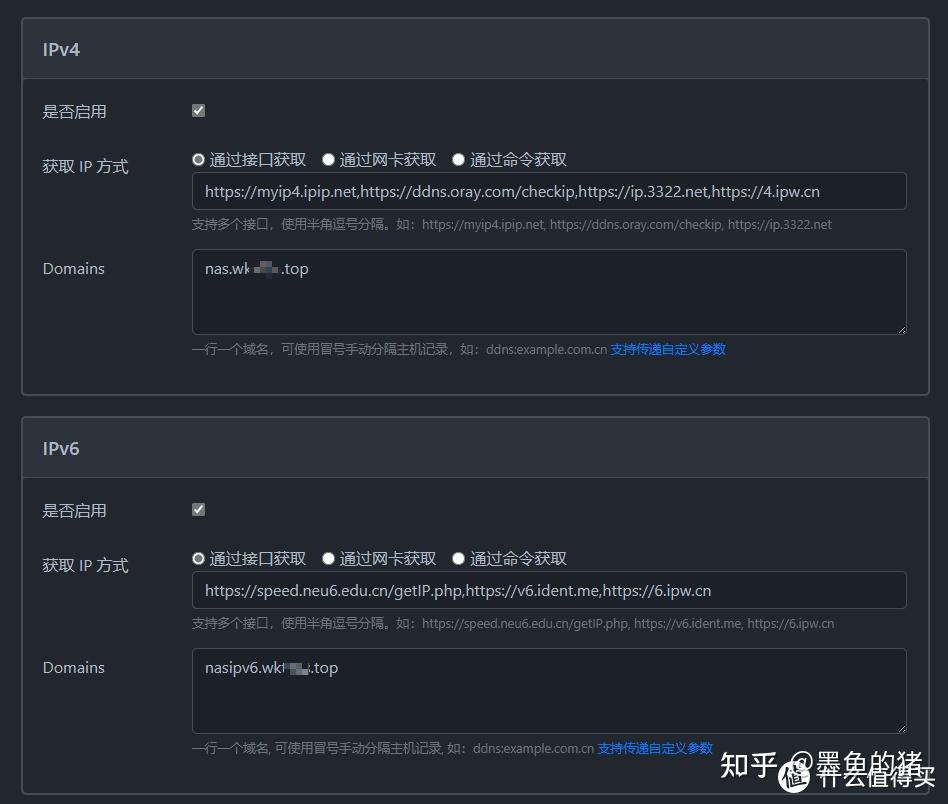Enable the IPv6 是否启用 checkbox
Viewport: 948px width, 804px height.
(x=198, y=509)
